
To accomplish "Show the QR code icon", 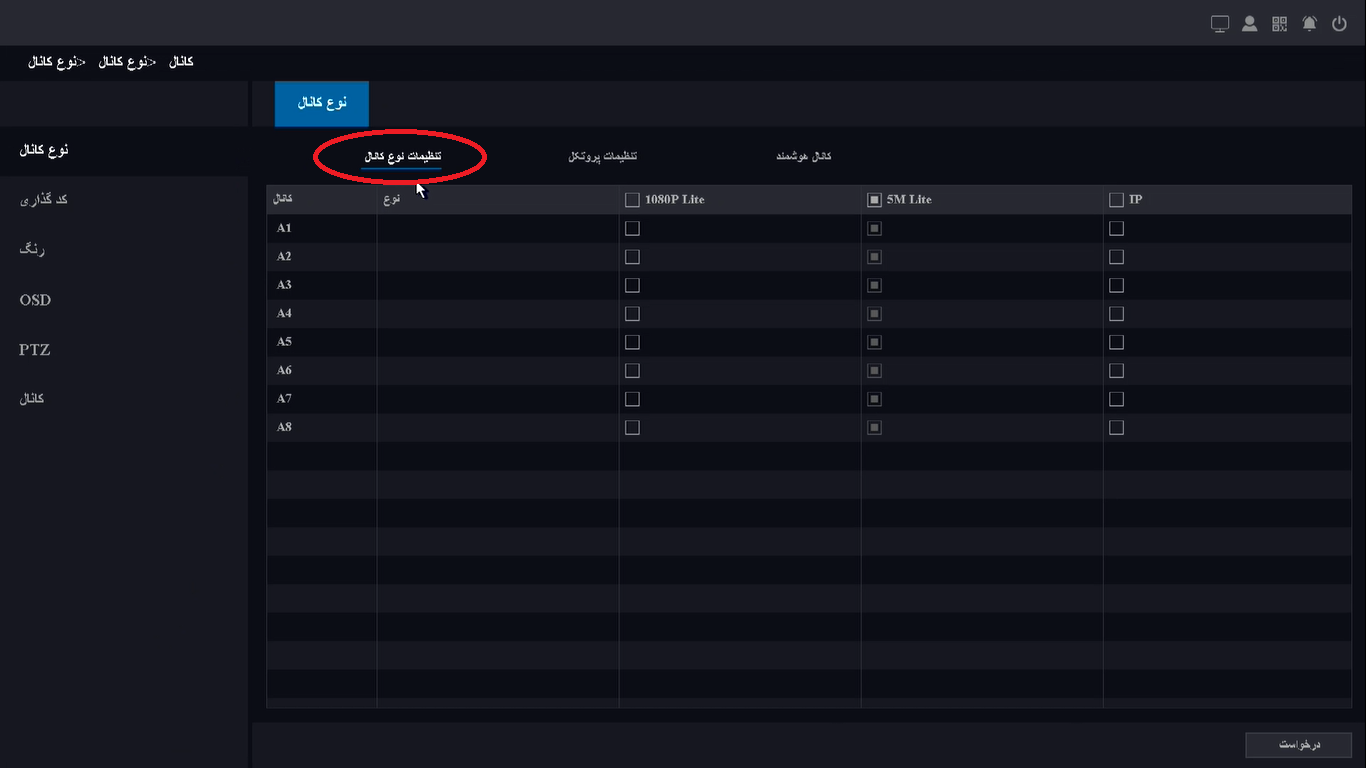I will (1280, 24).
